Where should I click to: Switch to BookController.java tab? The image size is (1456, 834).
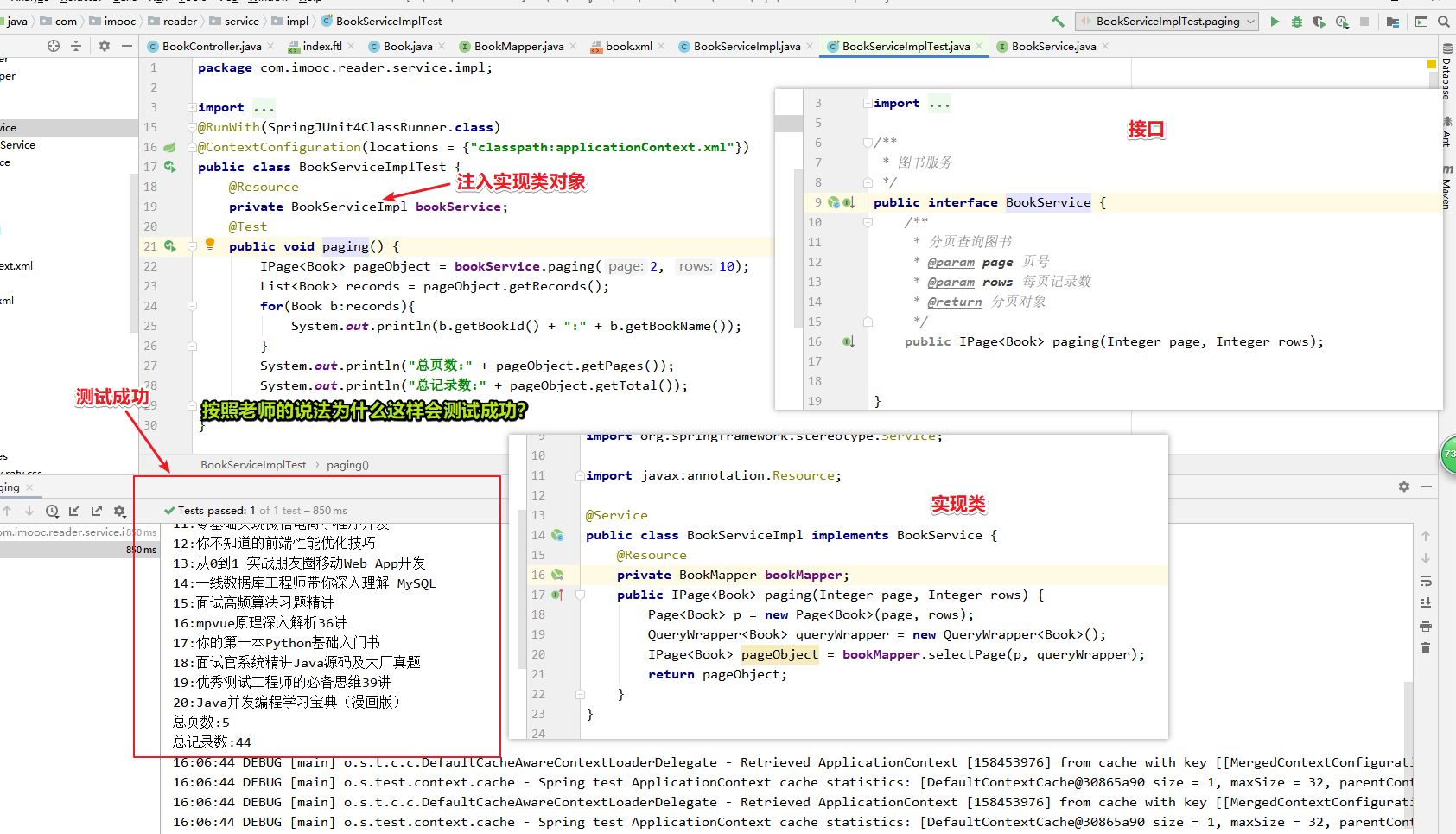(212, 47)
